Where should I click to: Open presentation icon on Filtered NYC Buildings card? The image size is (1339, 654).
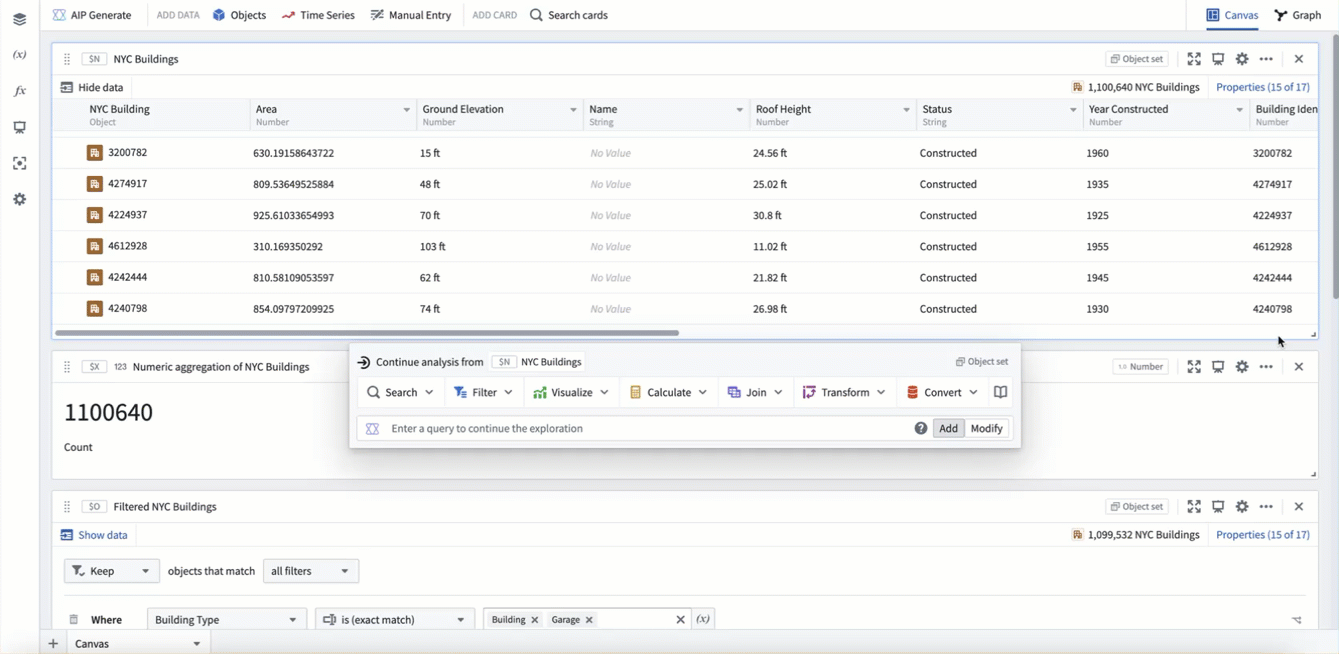point(1218,507)
